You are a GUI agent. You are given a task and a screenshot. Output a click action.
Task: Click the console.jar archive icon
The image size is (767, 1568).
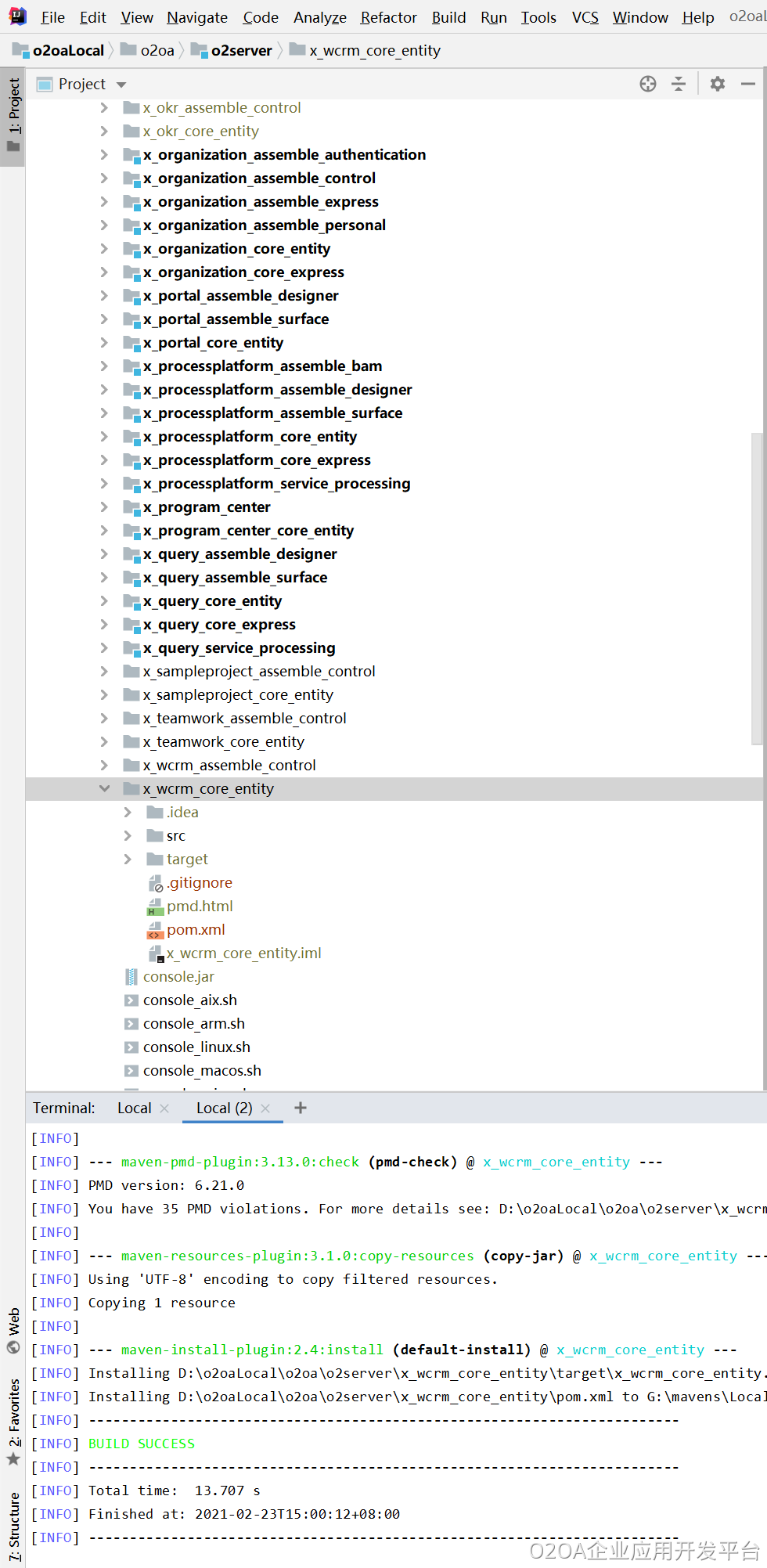coord(131,977)
